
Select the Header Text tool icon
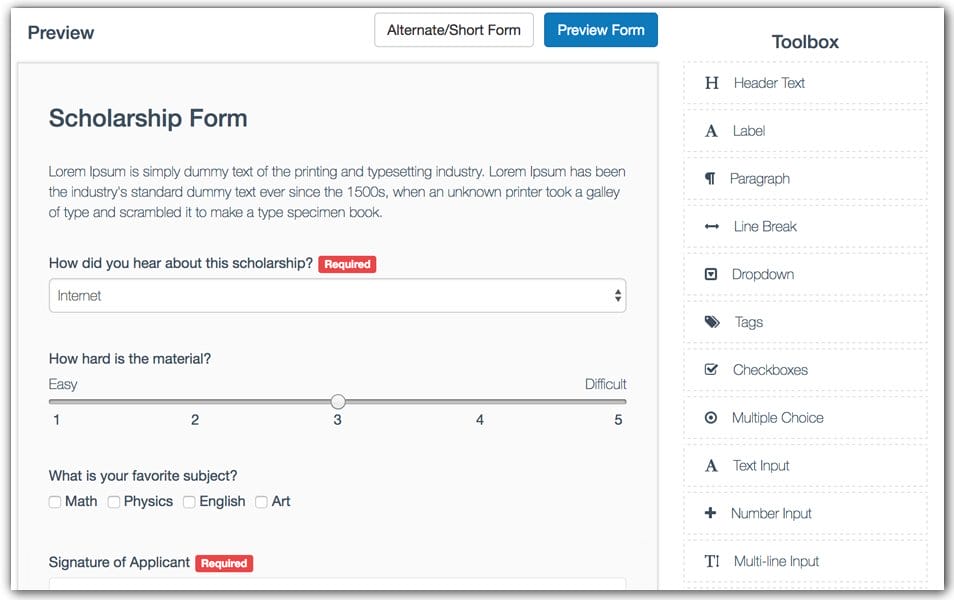tap(711, 83)
